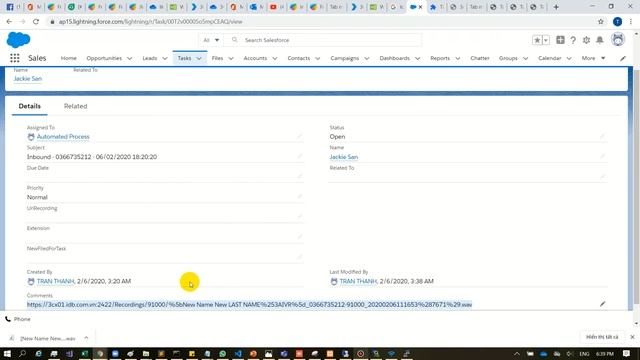
Task: Reload the browser page
Action: click(x=36, y=22)
